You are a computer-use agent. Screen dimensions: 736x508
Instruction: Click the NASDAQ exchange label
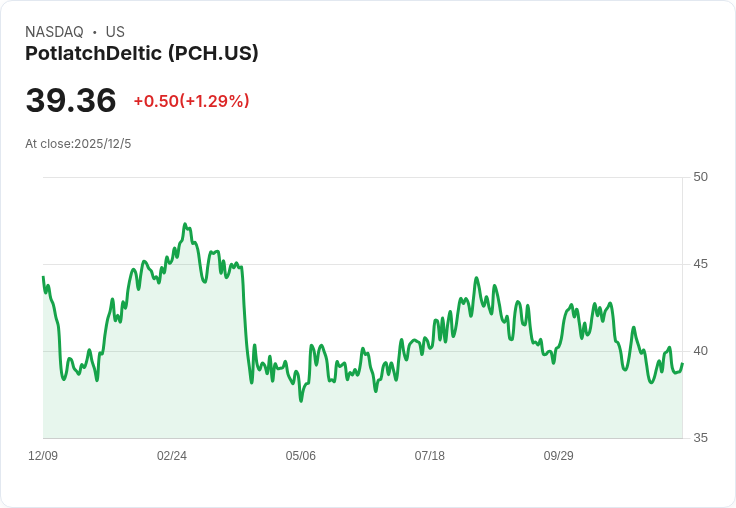point(54,32)
